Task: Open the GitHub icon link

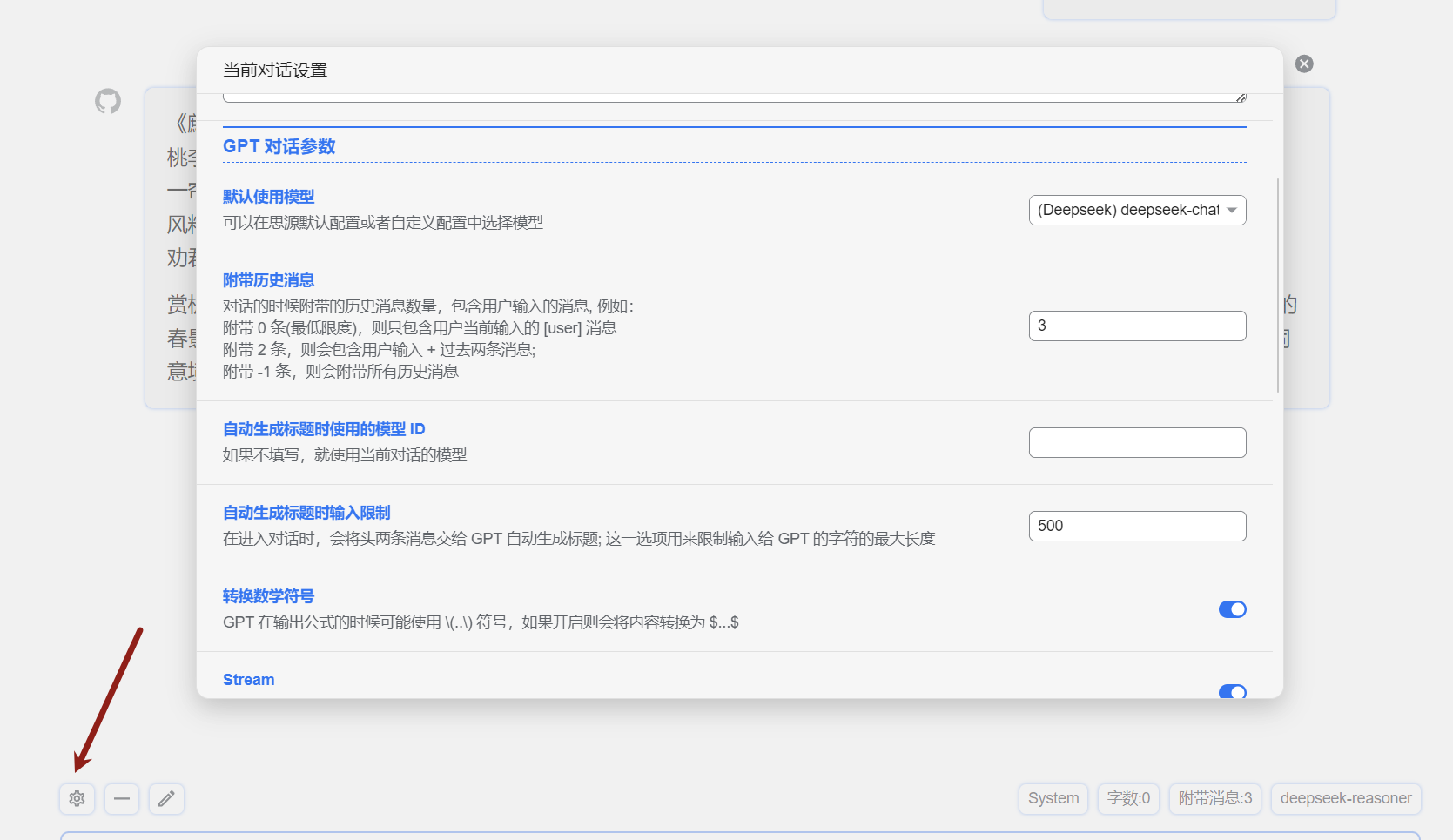Action: click(x=108, y=101)
